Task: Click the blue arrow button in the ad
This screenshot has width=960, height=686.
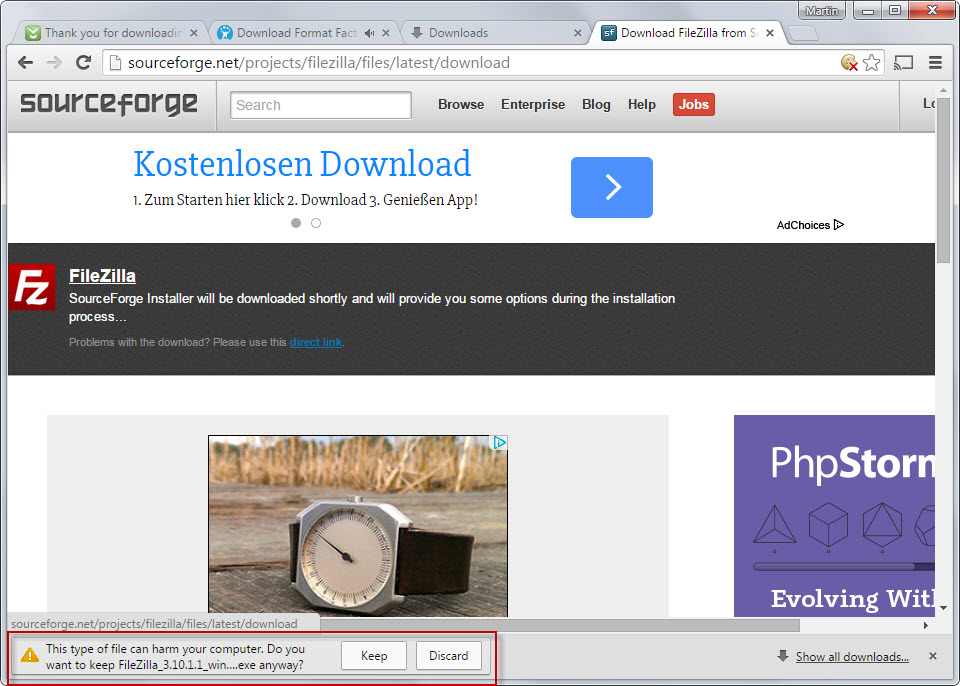Action: click(x=612, y=187)
